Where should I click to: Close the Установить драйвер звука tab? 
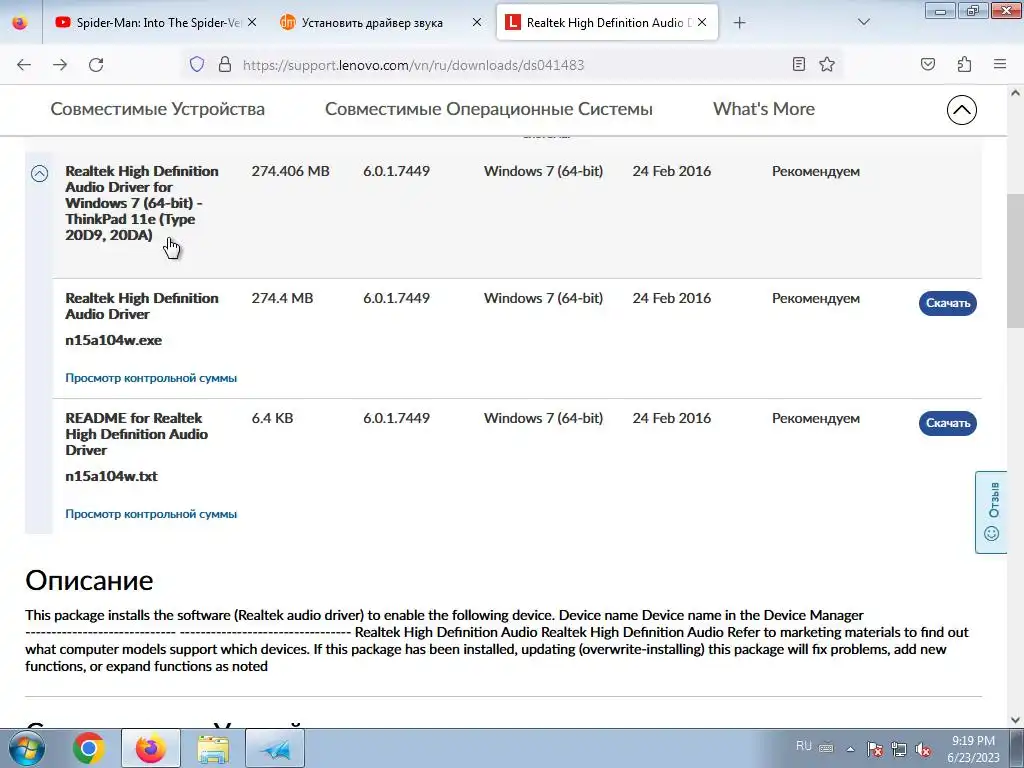click(x=477, y=22)
